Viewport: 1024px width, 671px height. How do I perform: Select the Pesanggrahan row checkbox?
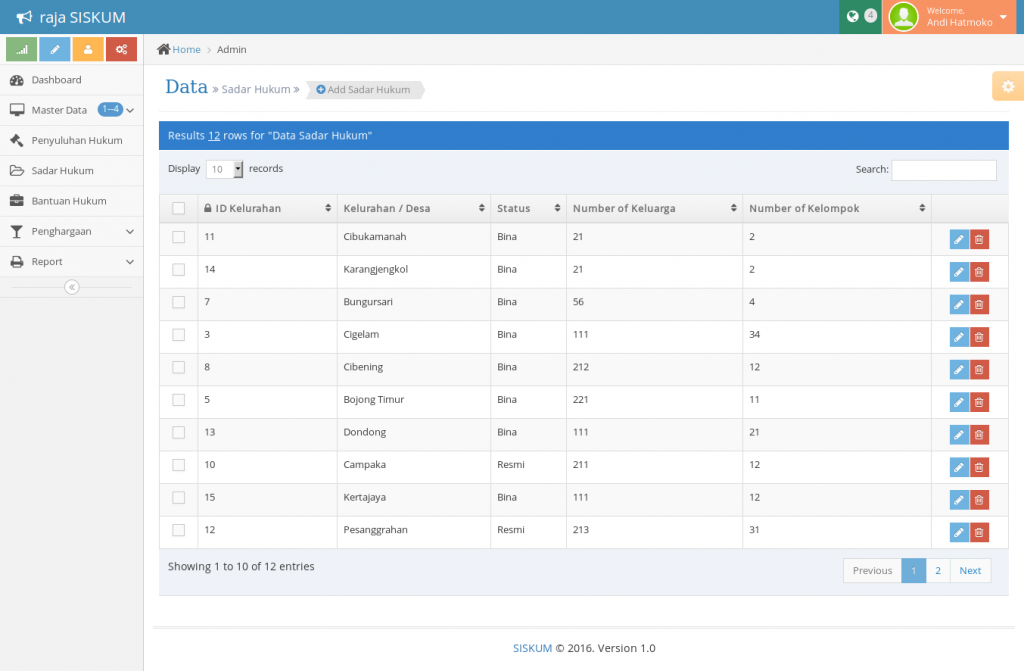(x=179, y=530)
